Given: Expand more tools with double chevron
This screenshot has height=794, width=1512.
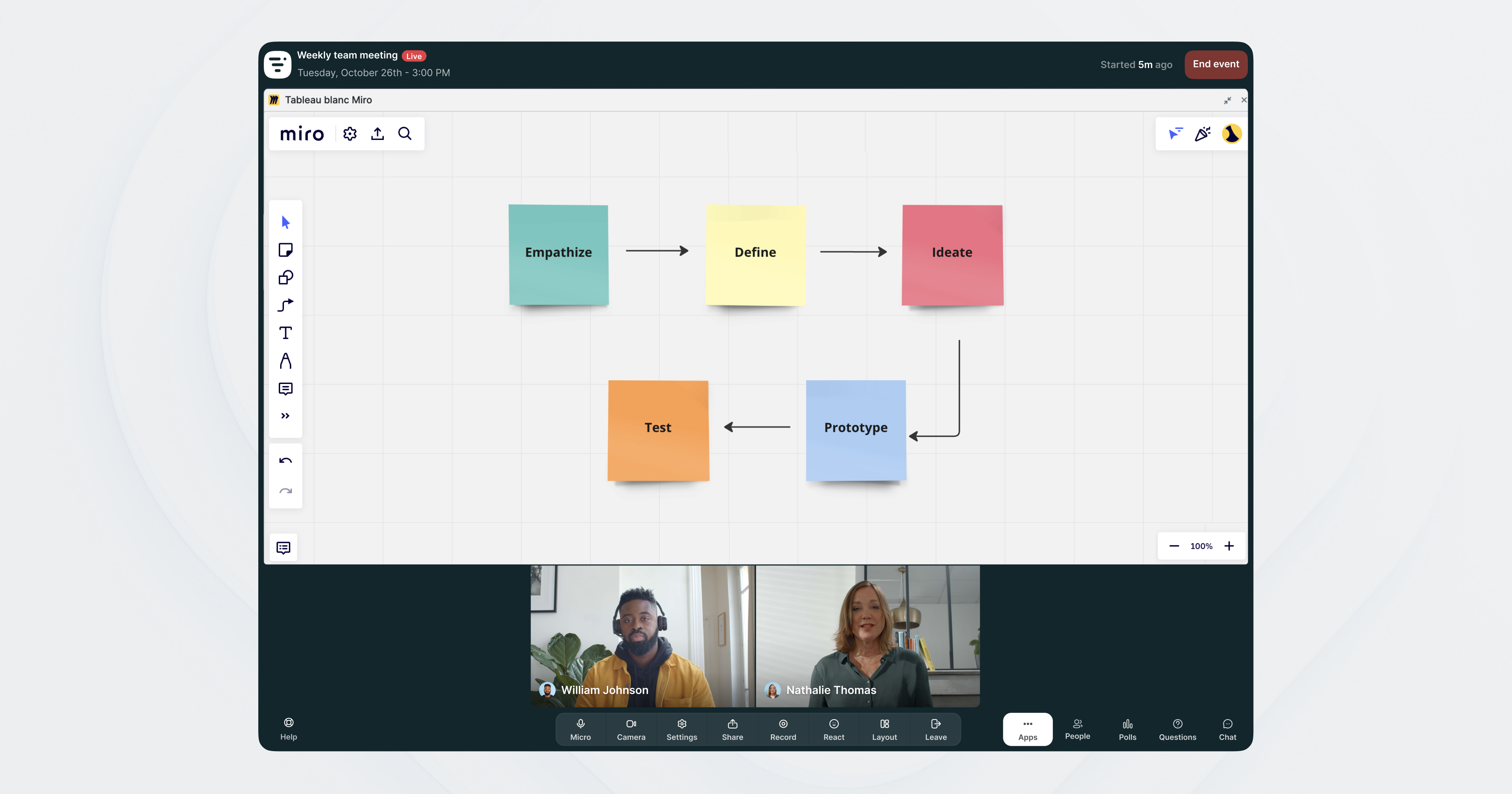Looking at the screenshot, I should (x=285, y=416).
